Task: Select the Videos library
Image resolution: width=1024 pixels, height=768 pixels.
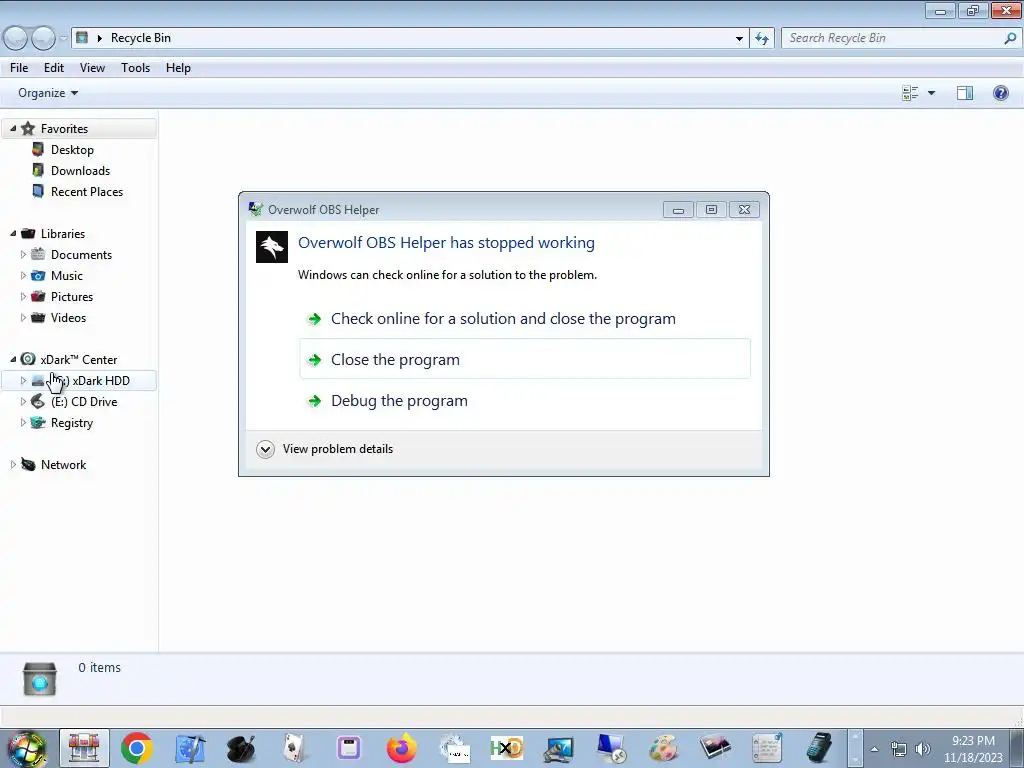Action: point(68,317)
